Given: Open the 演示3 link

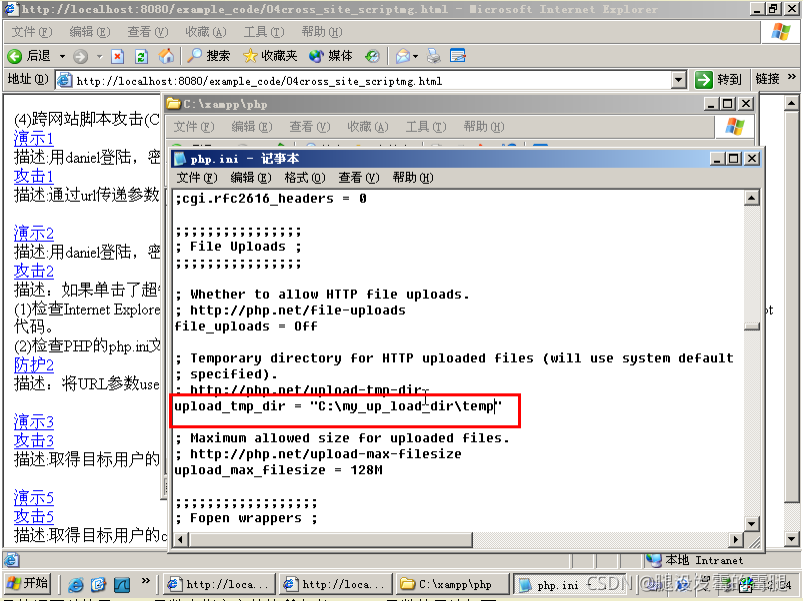Looking at the screenshot, I should 34,422.
